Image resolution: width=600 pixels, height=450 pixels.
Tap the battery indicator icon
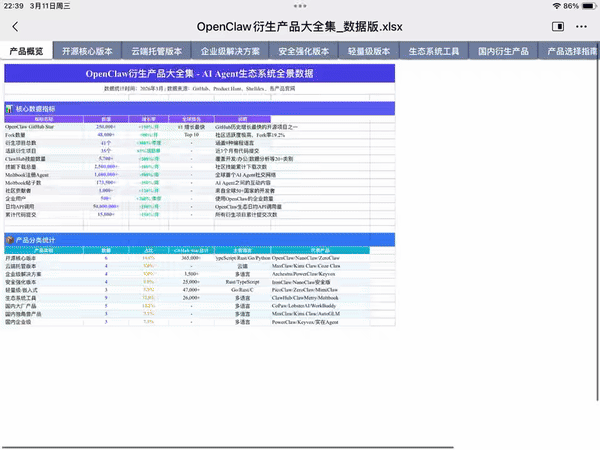coord(589,6)
